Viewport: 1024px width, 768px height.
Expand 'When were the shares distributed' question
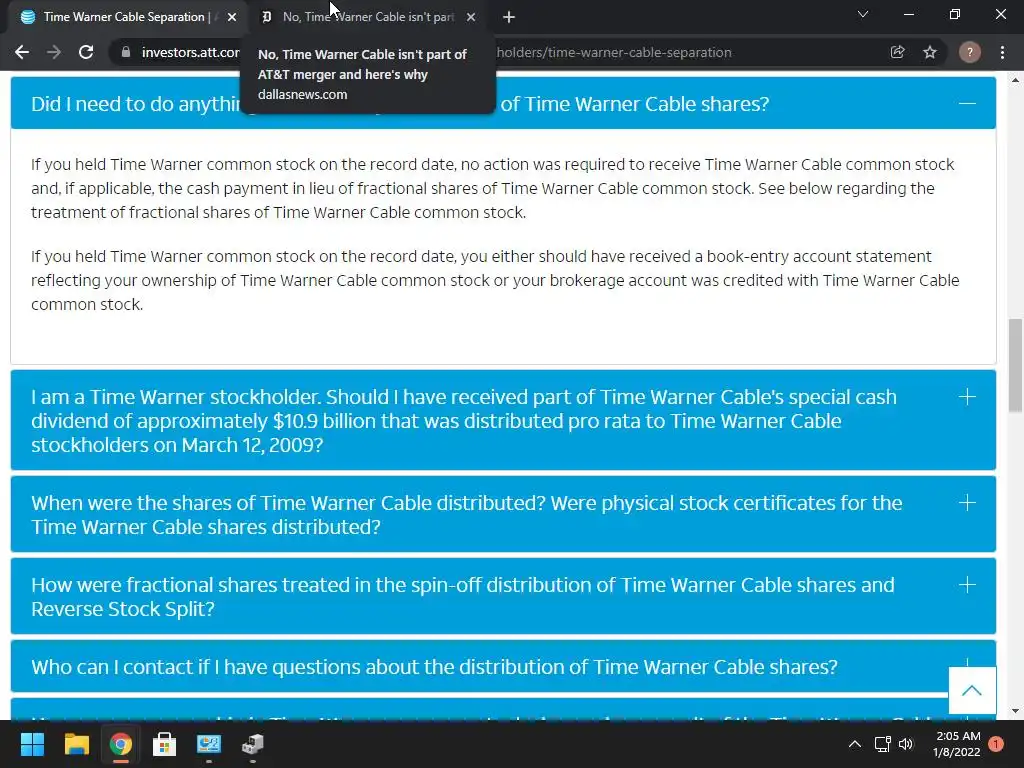pos(503,515)
